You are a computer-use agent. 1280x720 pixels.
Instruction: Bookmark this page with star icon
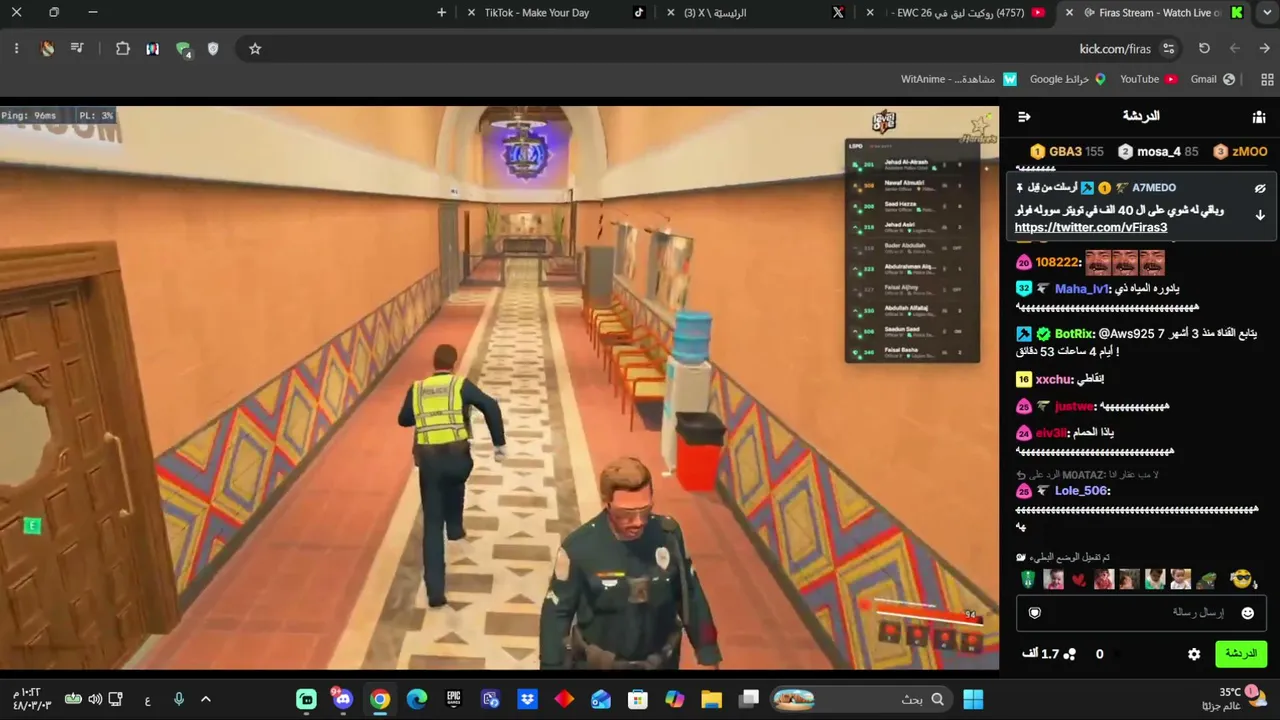point(255,48)
